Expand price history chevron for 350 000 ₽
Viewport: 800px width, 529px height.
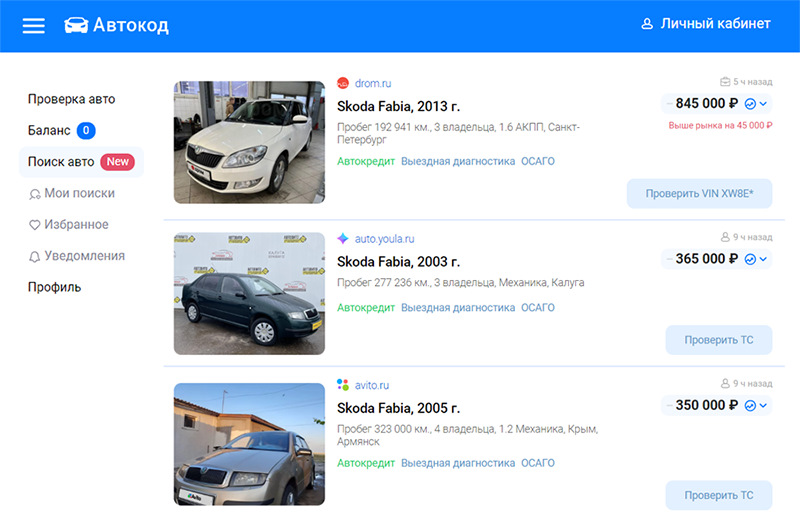pyautogui.click(x=763, y=406)
